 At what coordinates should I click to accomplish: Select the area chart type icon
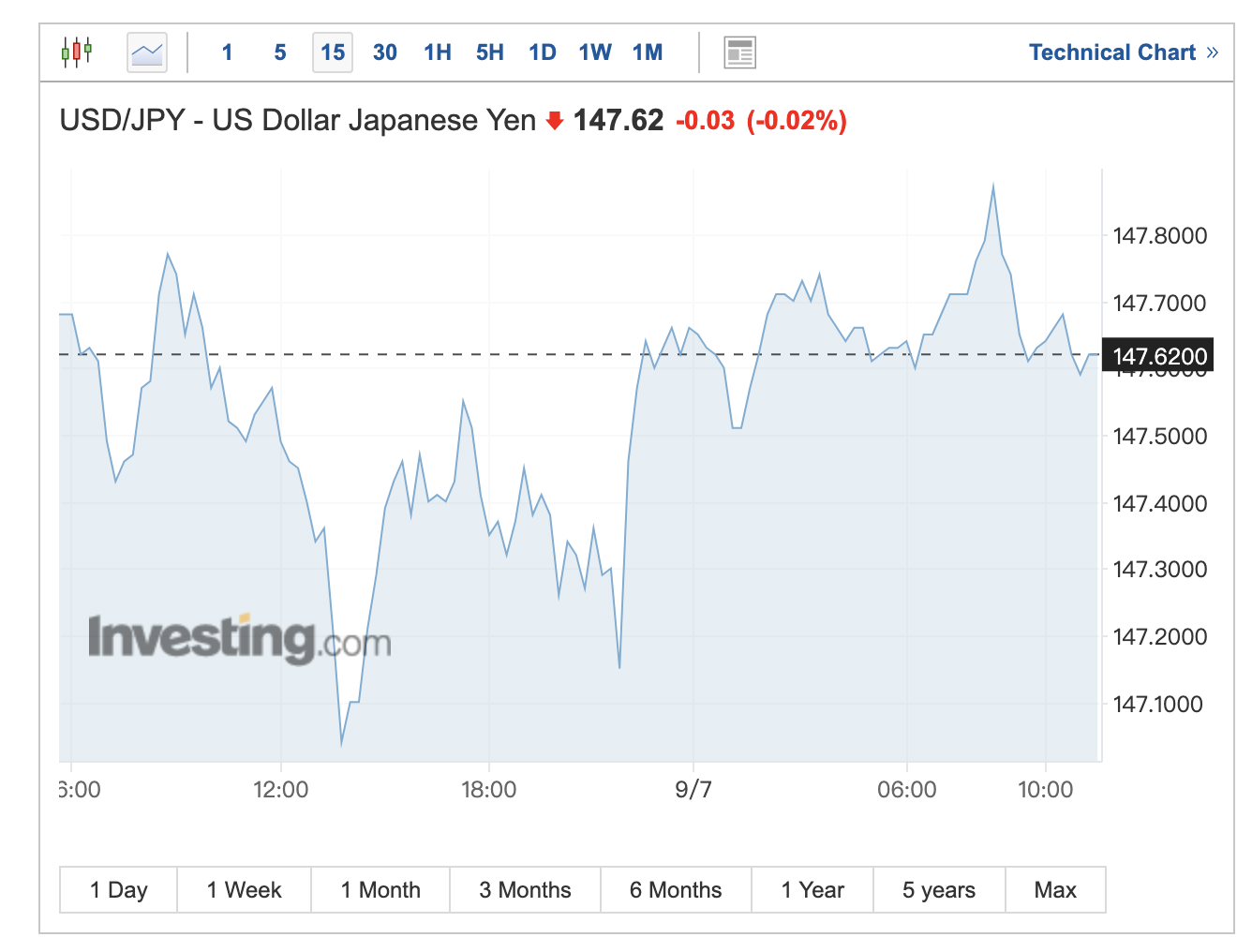[147, 52]
